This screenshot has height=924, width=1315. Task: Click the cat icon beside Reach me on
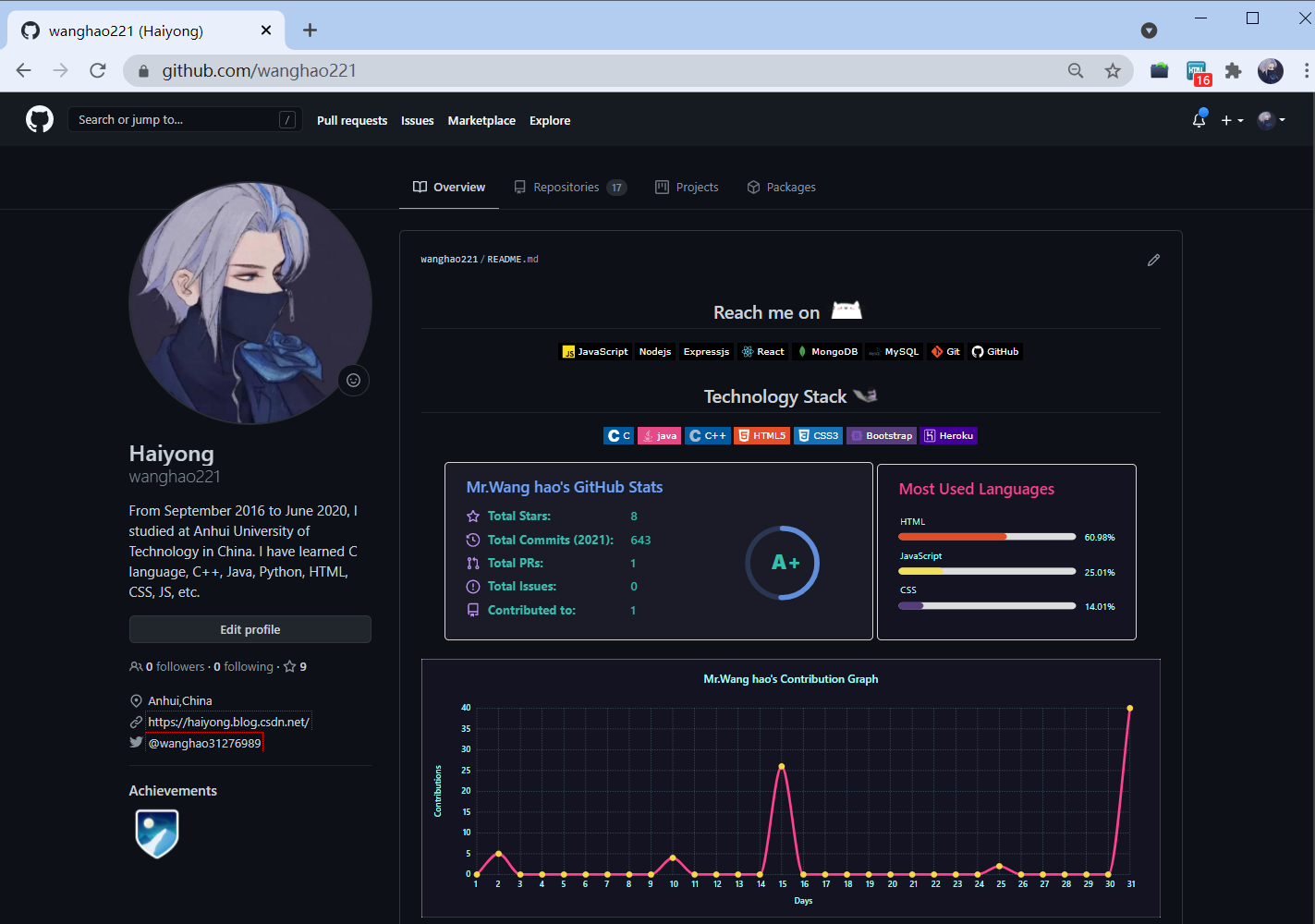pos(846,310)
